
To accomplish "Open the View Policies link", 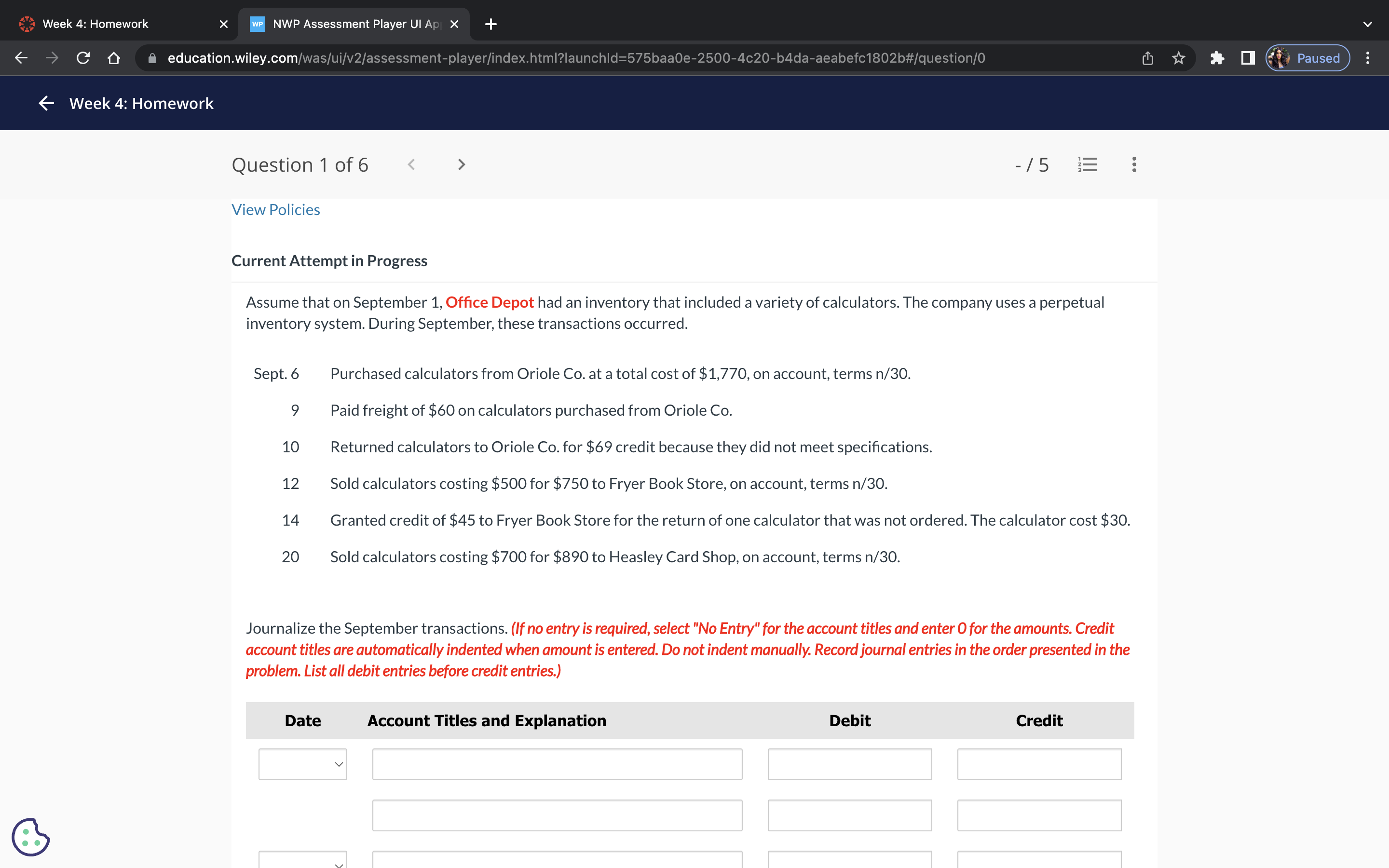I will coord(275,210).
